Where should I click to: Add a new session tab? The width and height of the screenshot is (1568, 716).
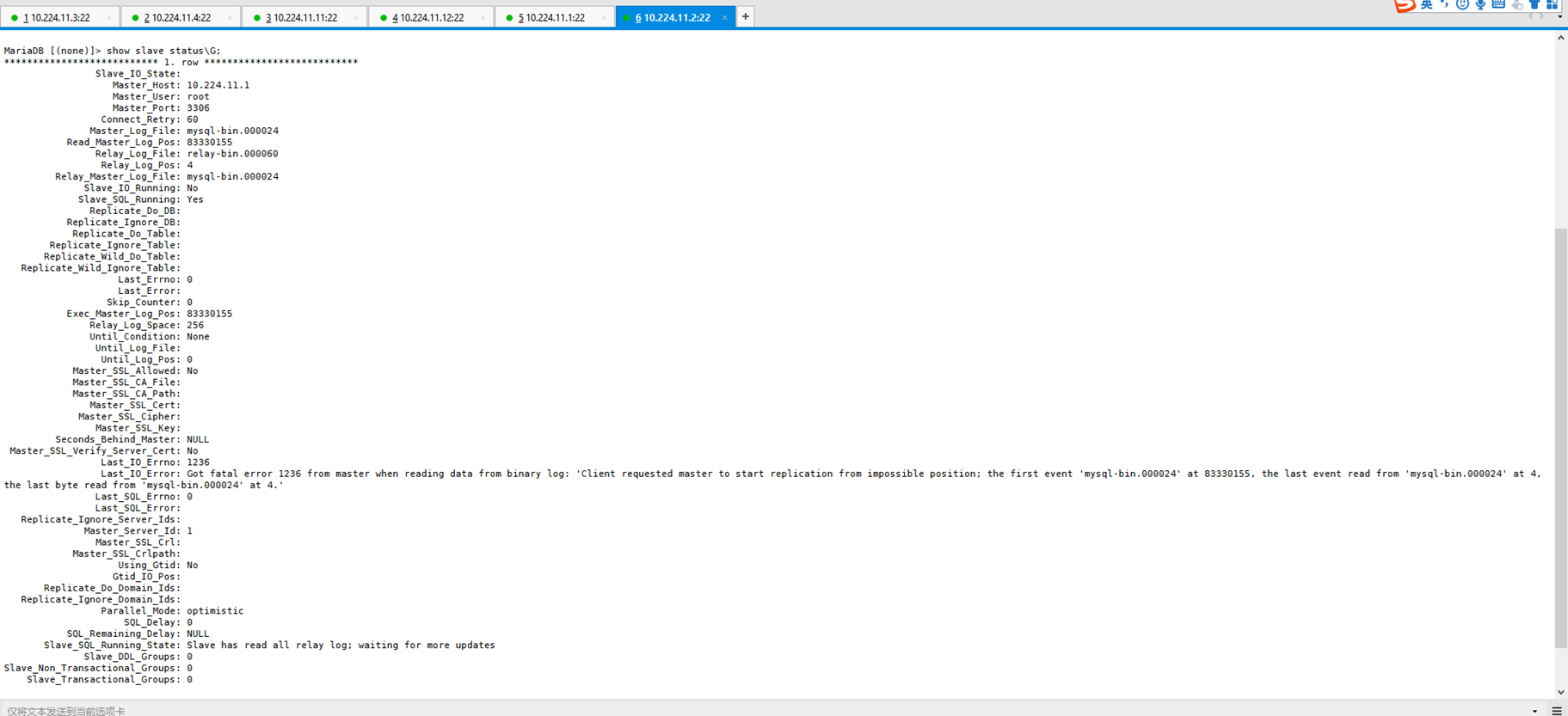point(746,16)
